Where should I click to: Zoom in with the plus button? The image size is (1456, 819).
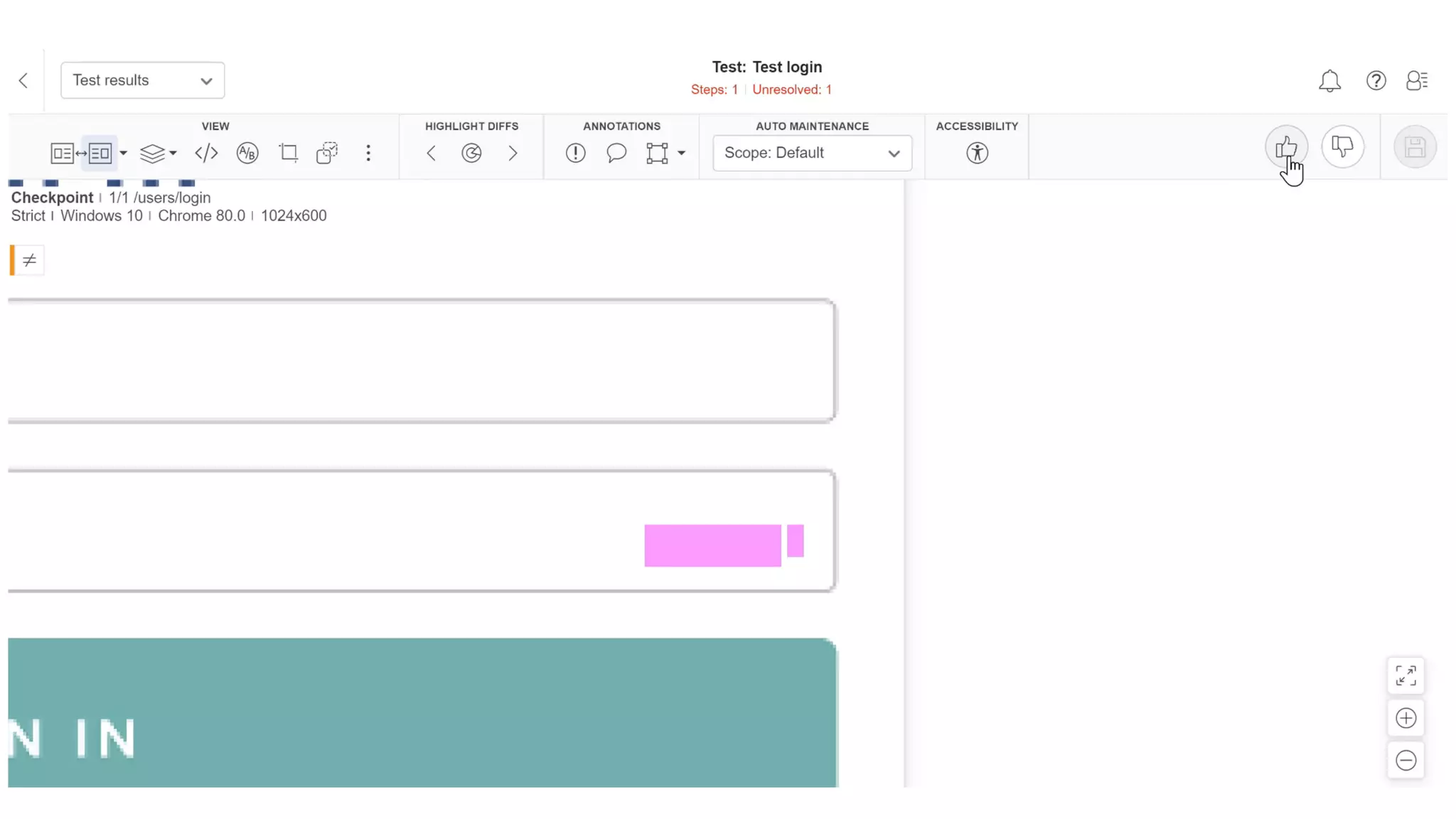1406,718
